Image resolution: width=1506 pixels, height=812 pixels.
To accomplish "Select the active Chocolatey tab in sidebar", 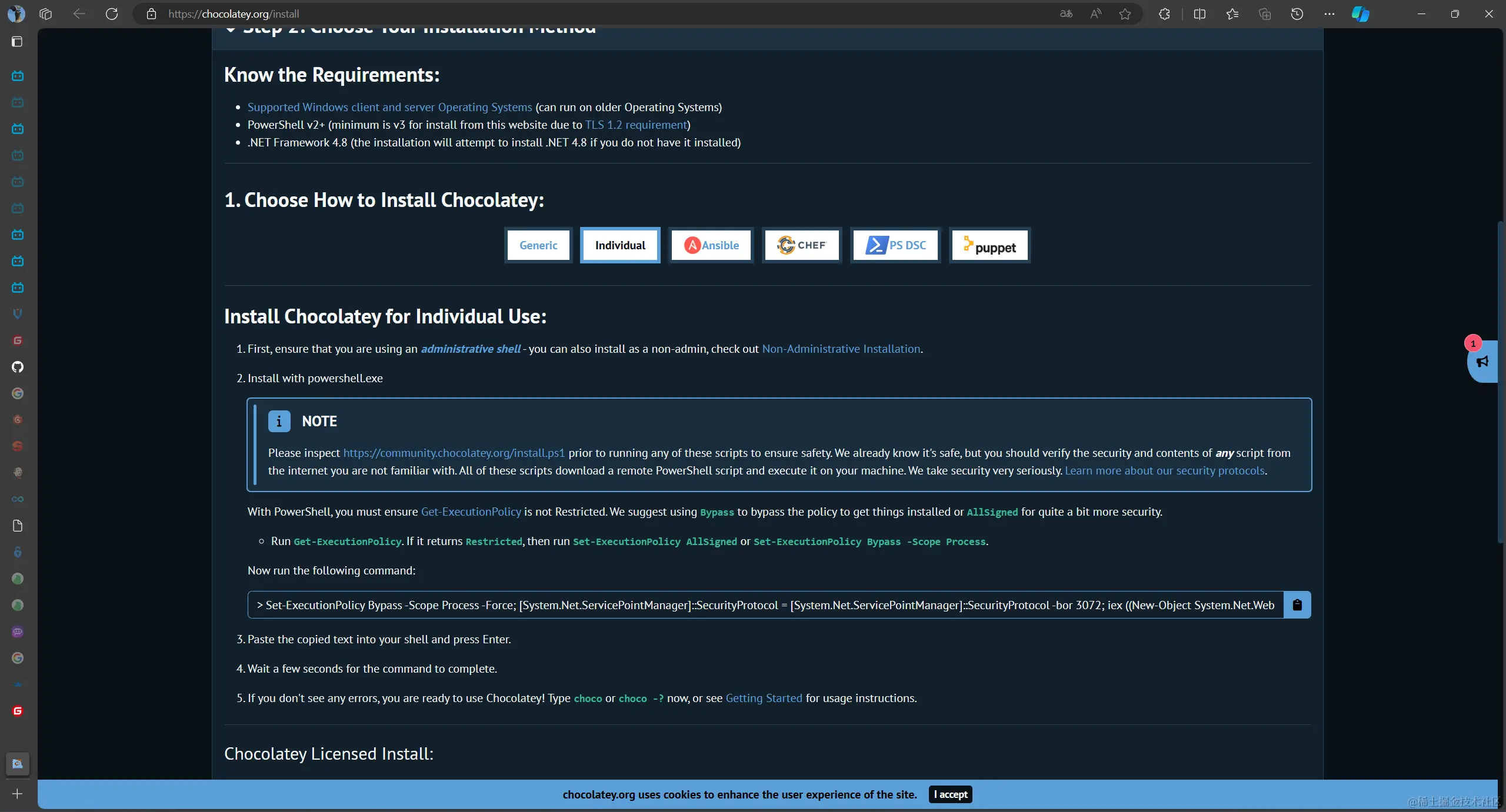I will pos(18,764).
